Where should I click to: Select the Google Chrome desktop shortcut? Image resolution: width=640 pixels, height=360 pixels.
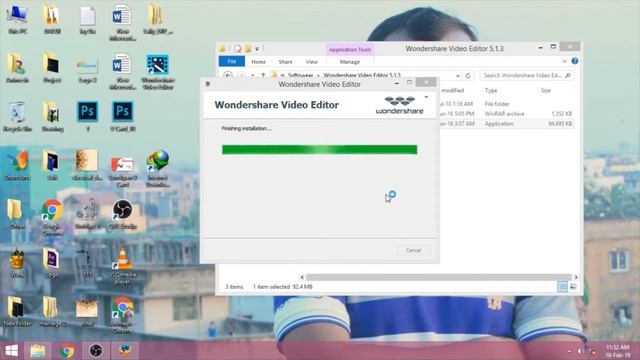[52, 217]
